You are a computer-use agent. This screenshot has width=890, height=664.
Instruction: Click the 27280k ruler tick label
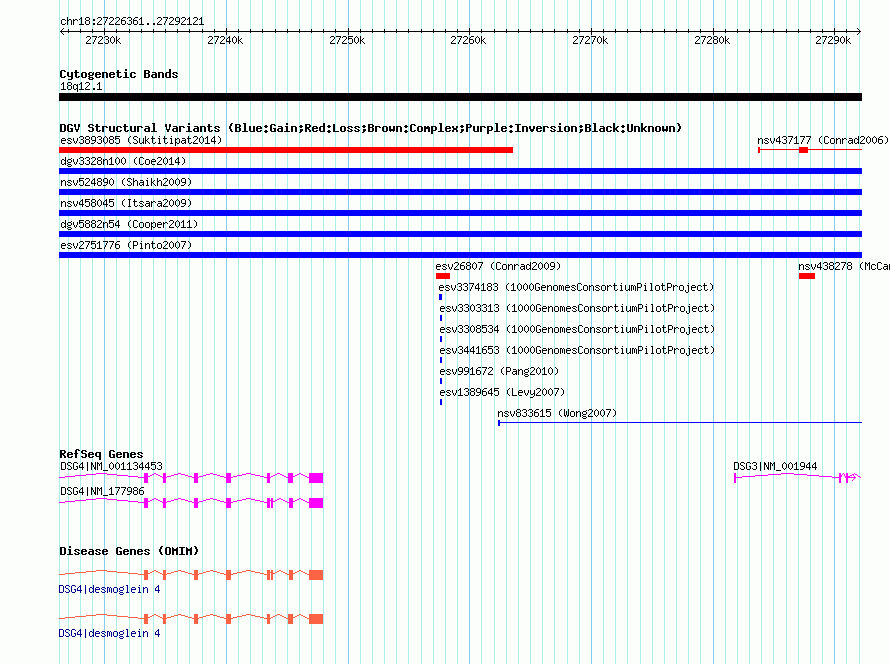click(x=712, y=40)
